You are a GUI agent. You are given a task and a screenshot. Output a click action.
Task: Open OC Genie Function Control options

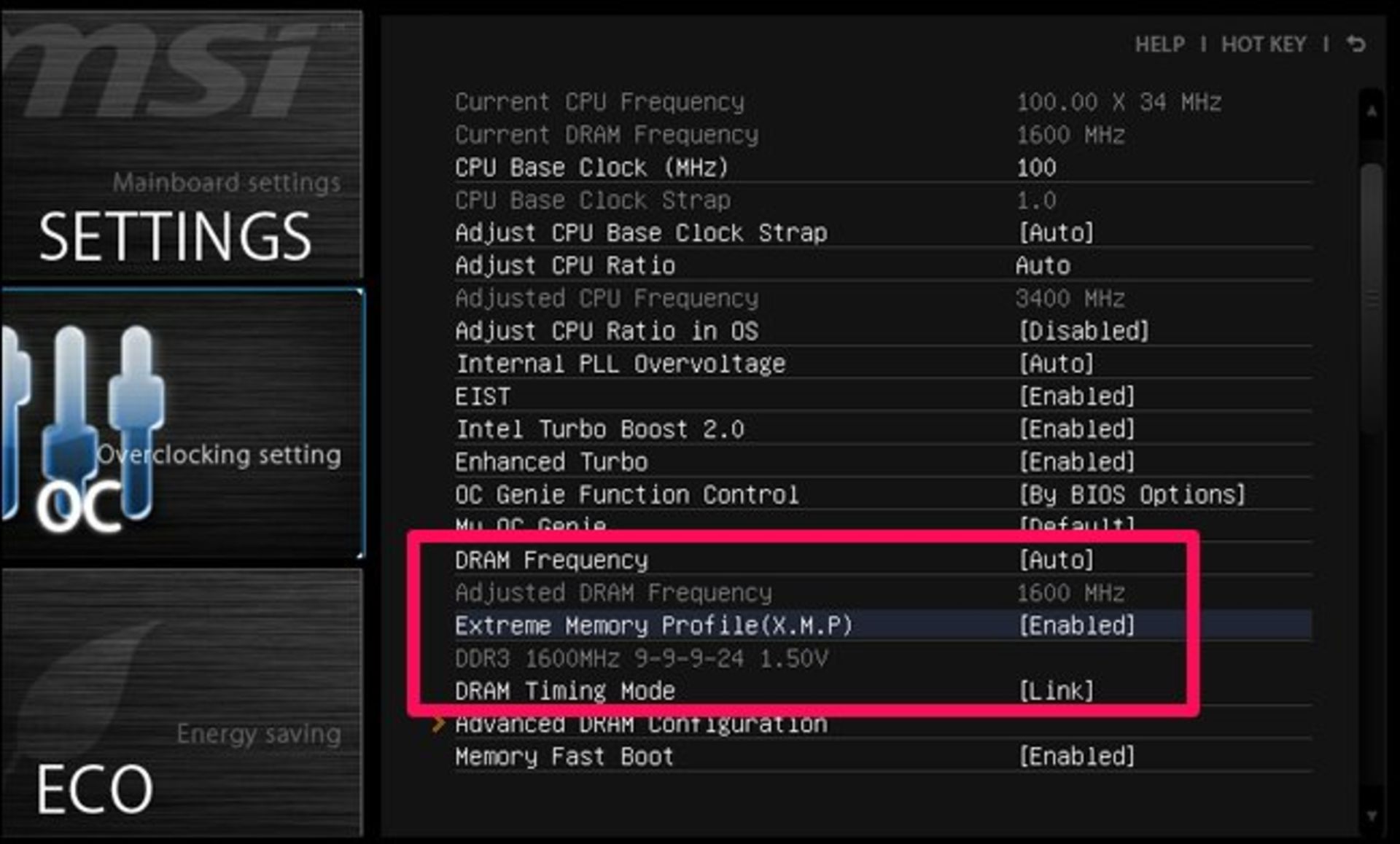(1132, 495)
